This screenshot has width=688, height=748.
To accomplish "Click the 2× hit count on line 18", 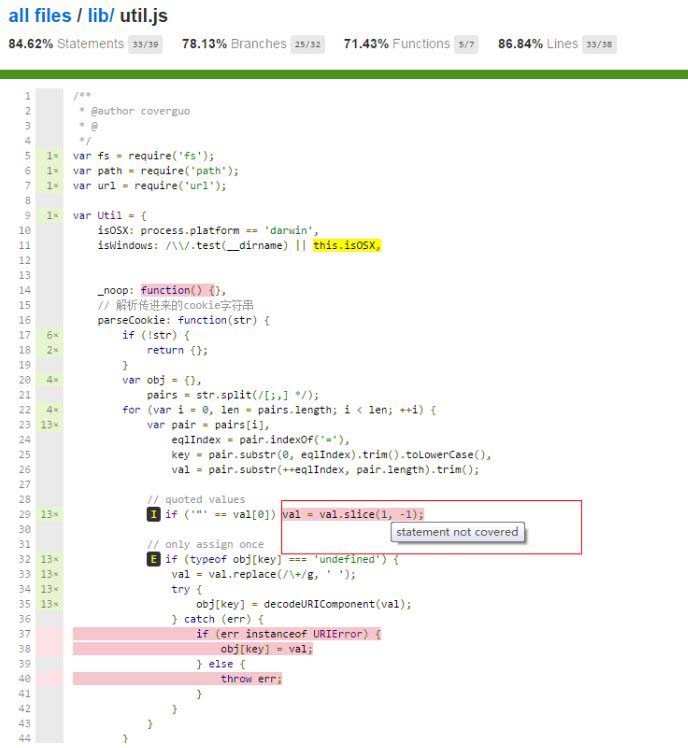I will (x=52, y=350).
